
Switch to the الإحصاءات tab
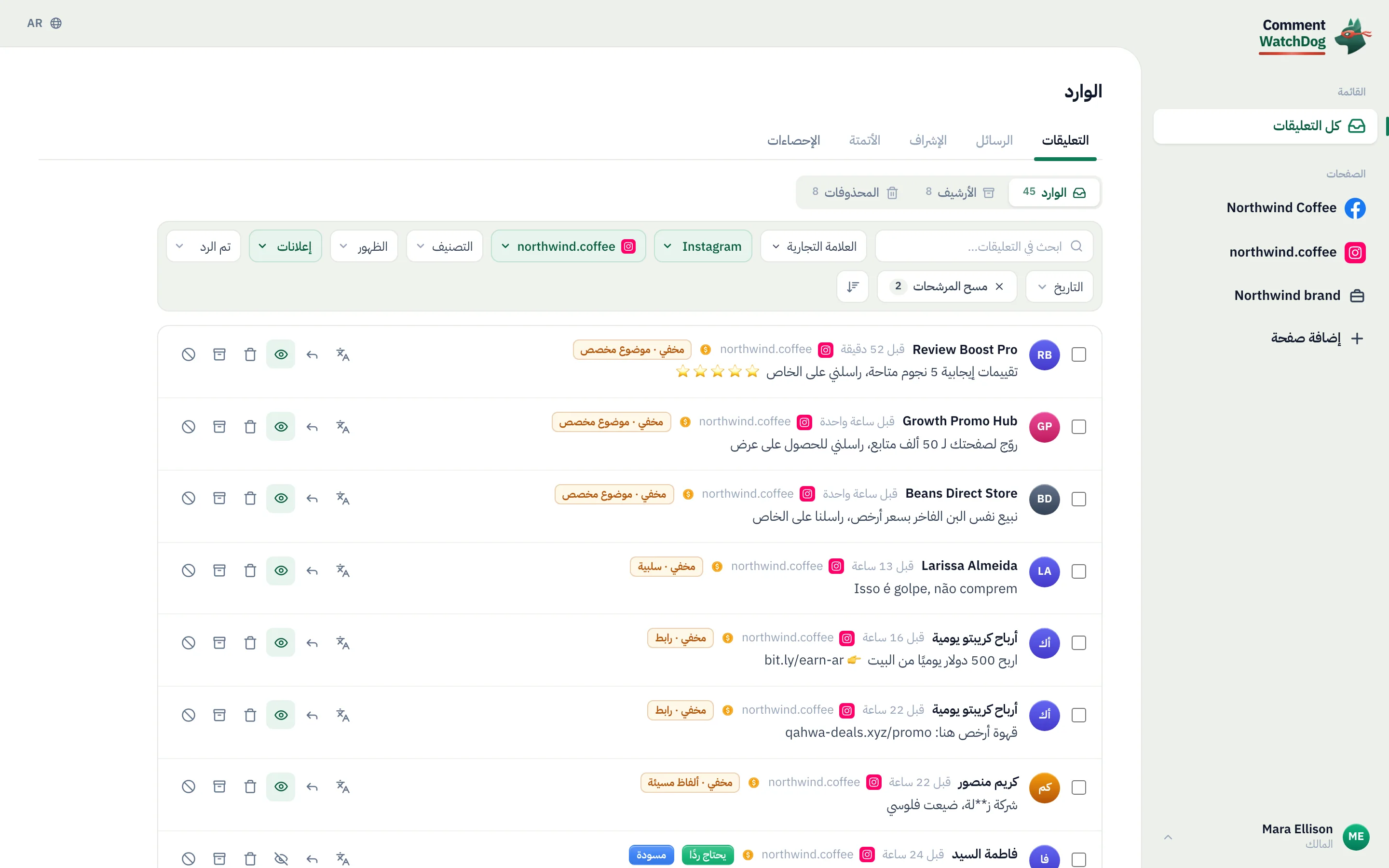pos(793,141)
